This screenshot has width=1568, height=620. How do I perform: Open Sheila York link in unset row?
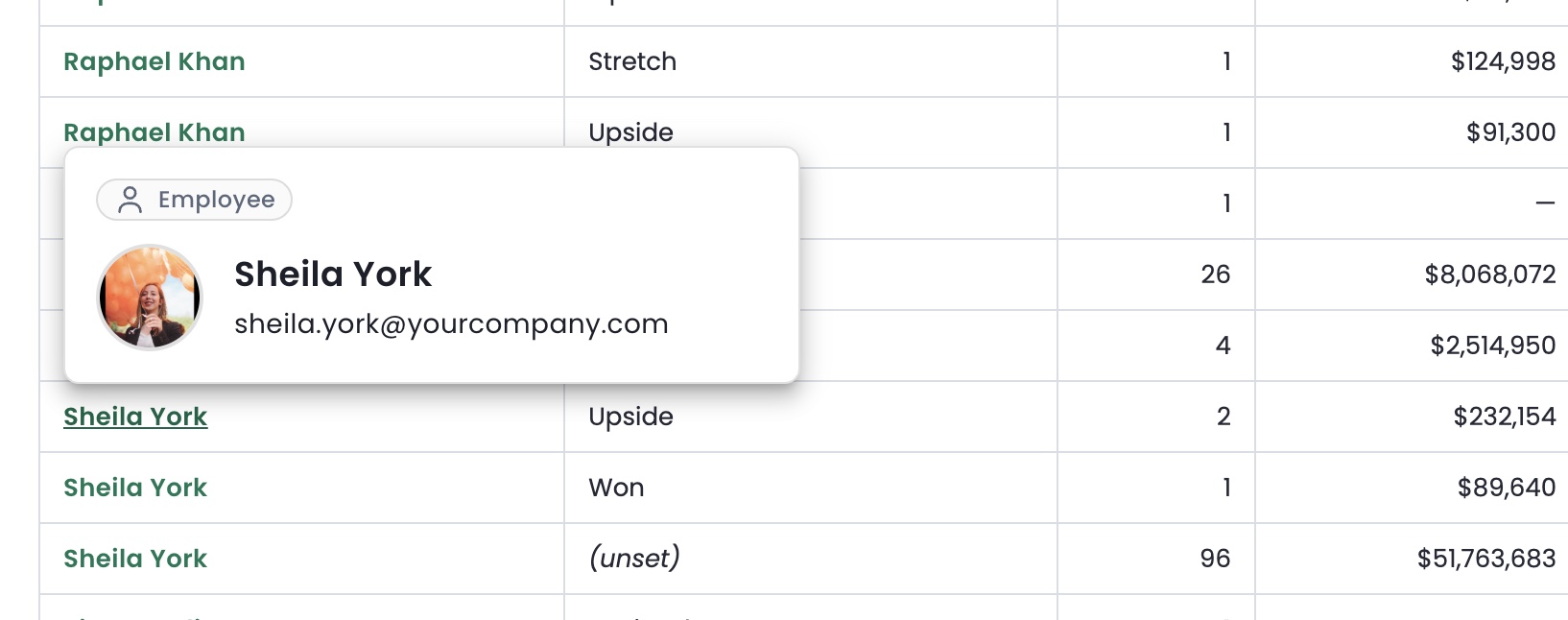135,559
